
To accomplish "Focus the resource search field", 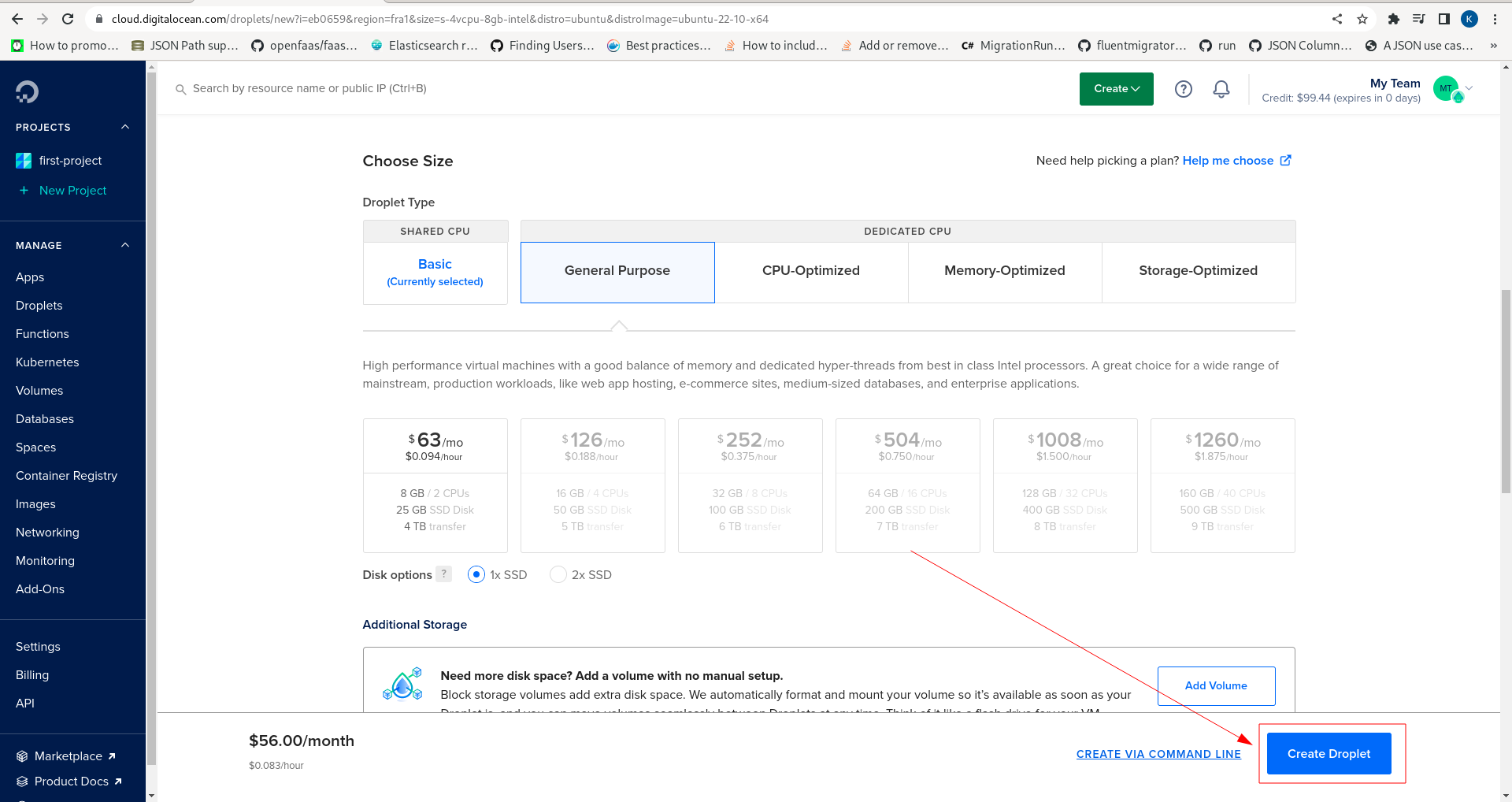I will [x=310, y=89].
